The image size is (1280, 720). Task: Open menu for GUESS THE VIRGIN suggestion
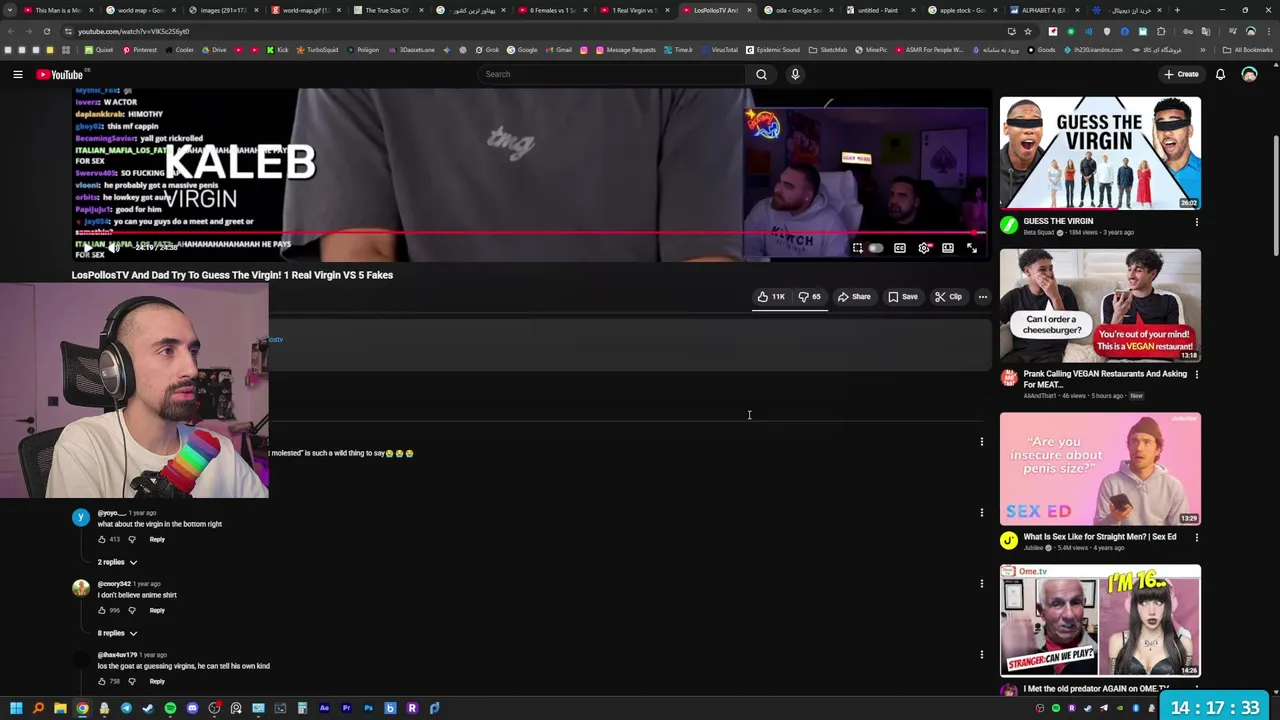1197,222
